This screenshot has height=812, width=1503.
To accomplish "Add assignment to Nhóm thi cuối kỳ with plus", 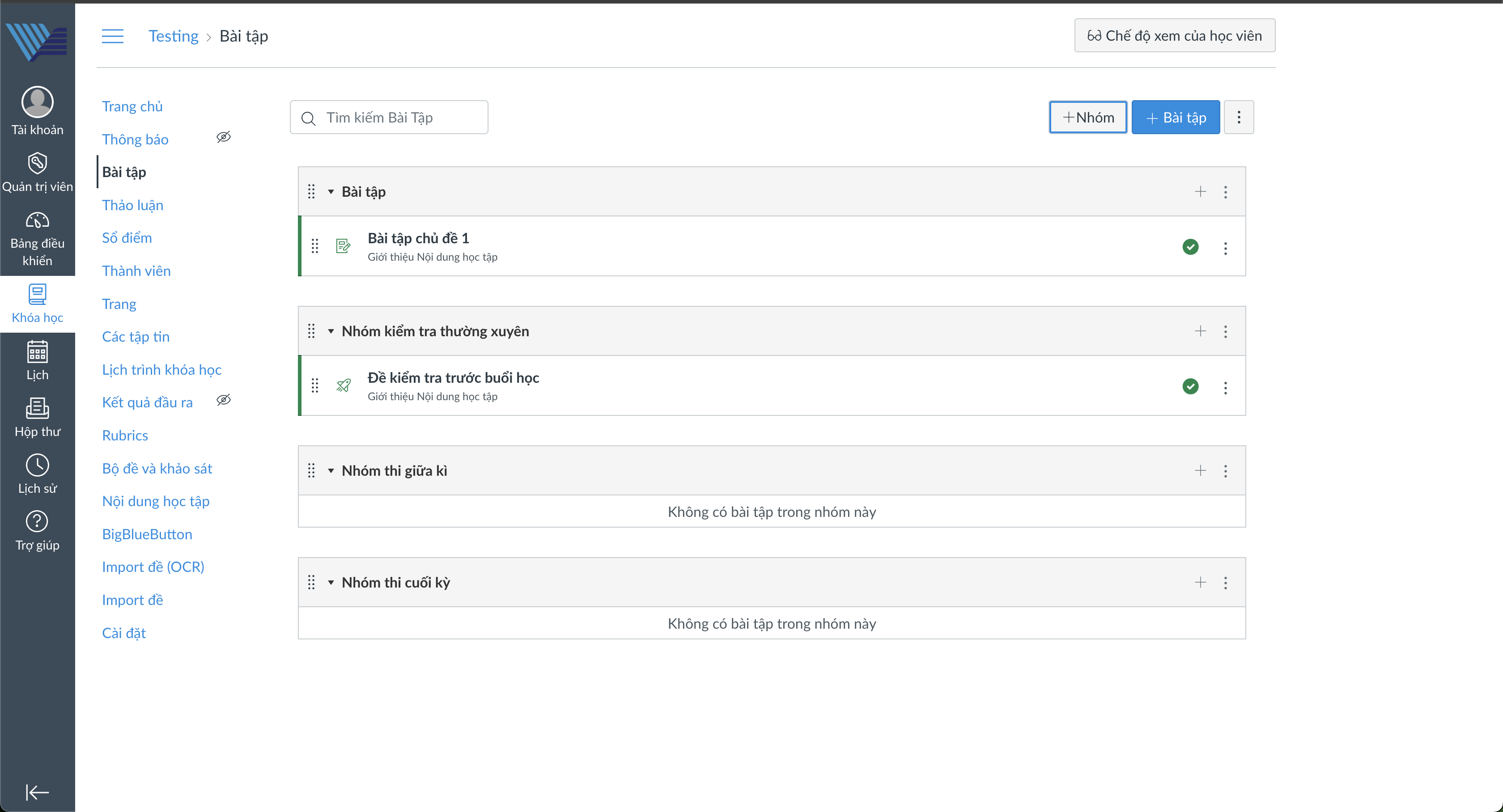I will pyautogui.click(x=1200, y=582).
